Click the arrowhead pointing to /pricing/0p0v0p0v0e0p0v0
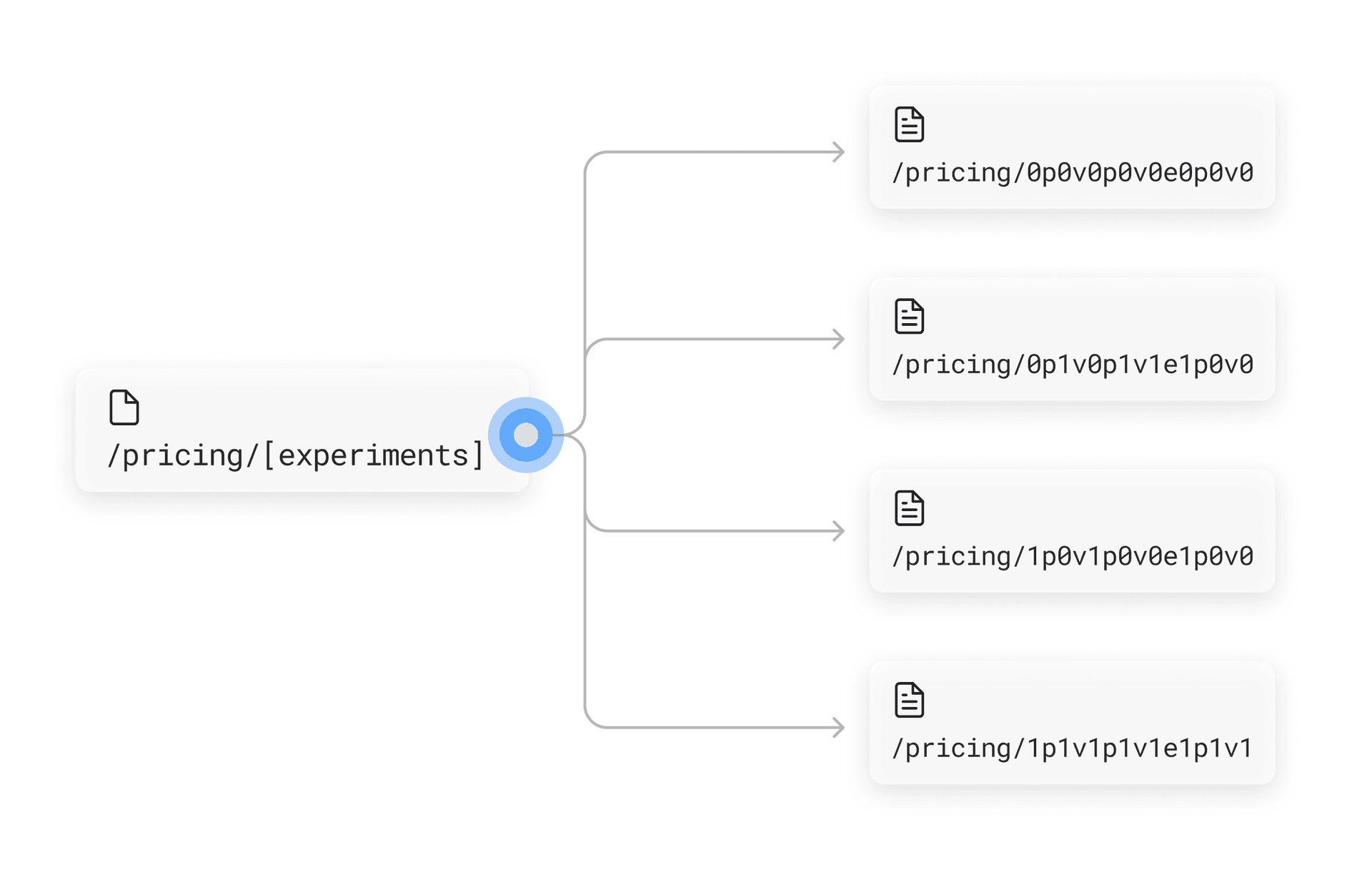 [x=839, y=152]
